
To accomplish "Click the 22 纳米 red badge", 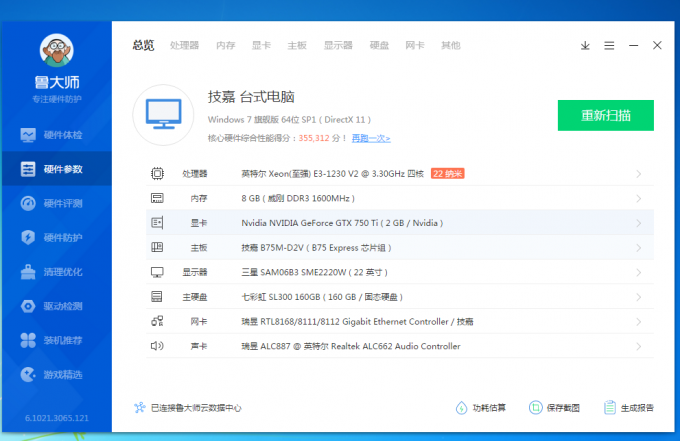I will 448,173.
